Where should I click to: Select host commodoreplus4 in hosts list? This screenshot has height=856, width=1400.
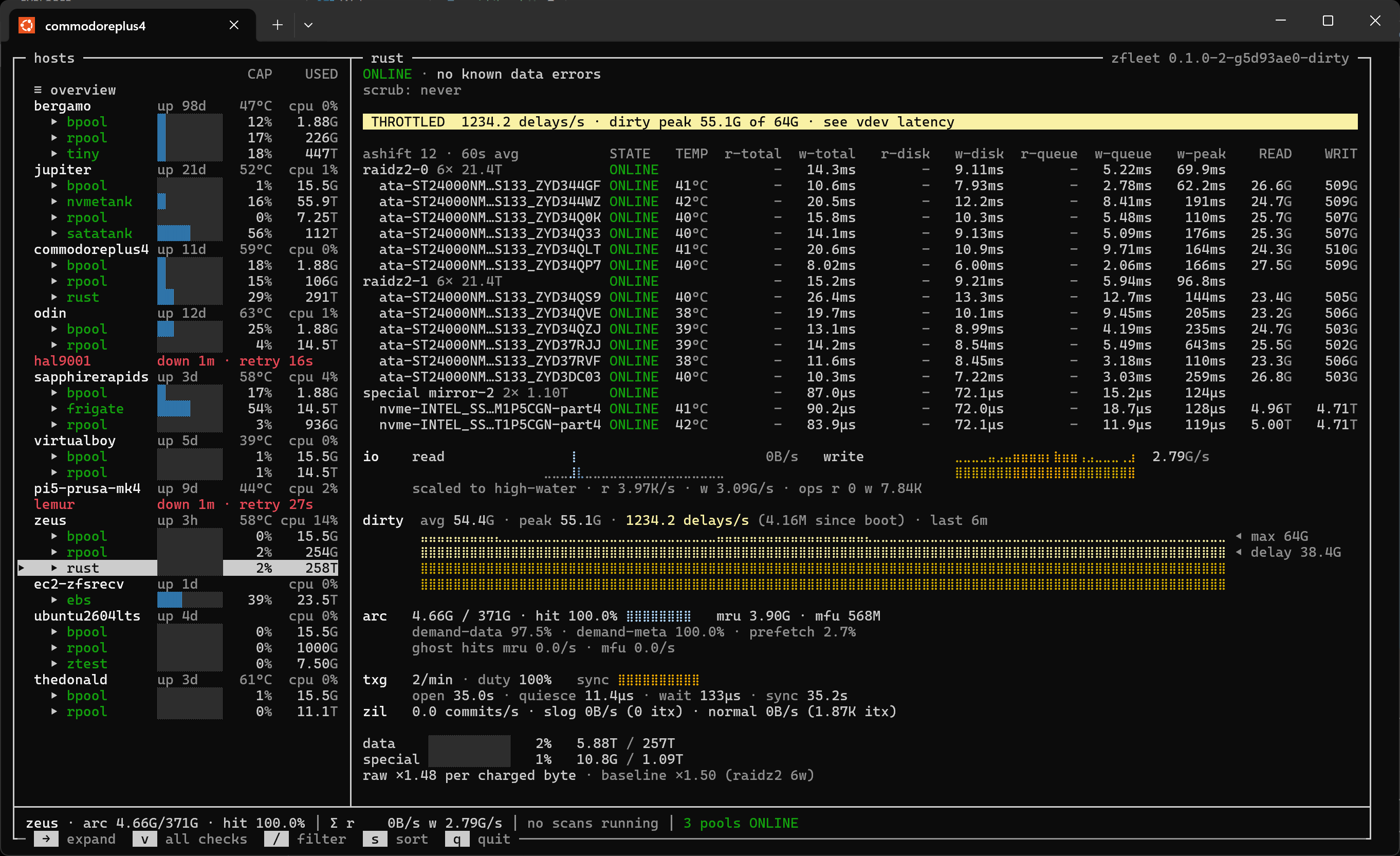coord(91,249)
